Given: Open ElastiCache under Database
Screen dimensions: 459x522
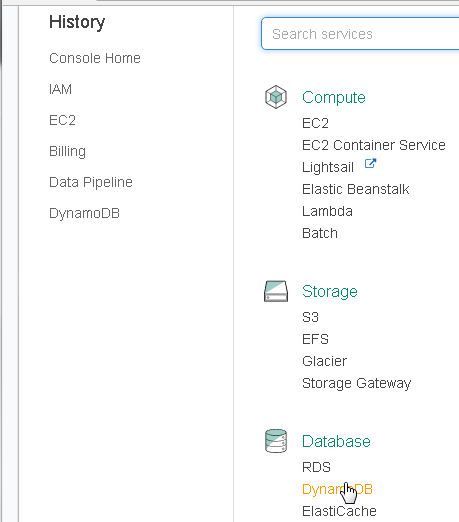Looking at the screenshot, I should click(339, 511).
